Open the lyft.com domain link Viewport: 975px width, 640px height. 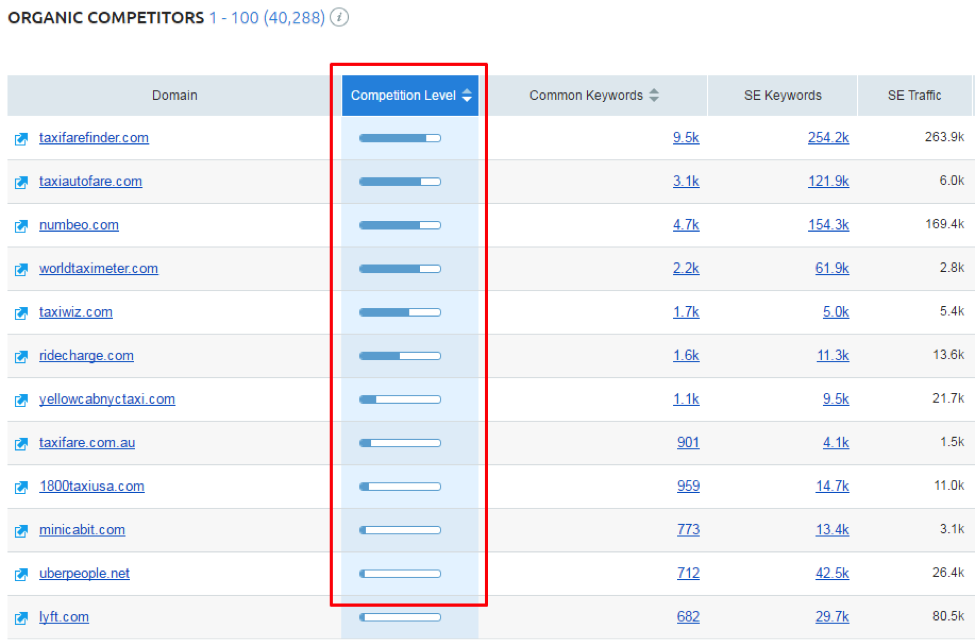(x=64, y=617)
